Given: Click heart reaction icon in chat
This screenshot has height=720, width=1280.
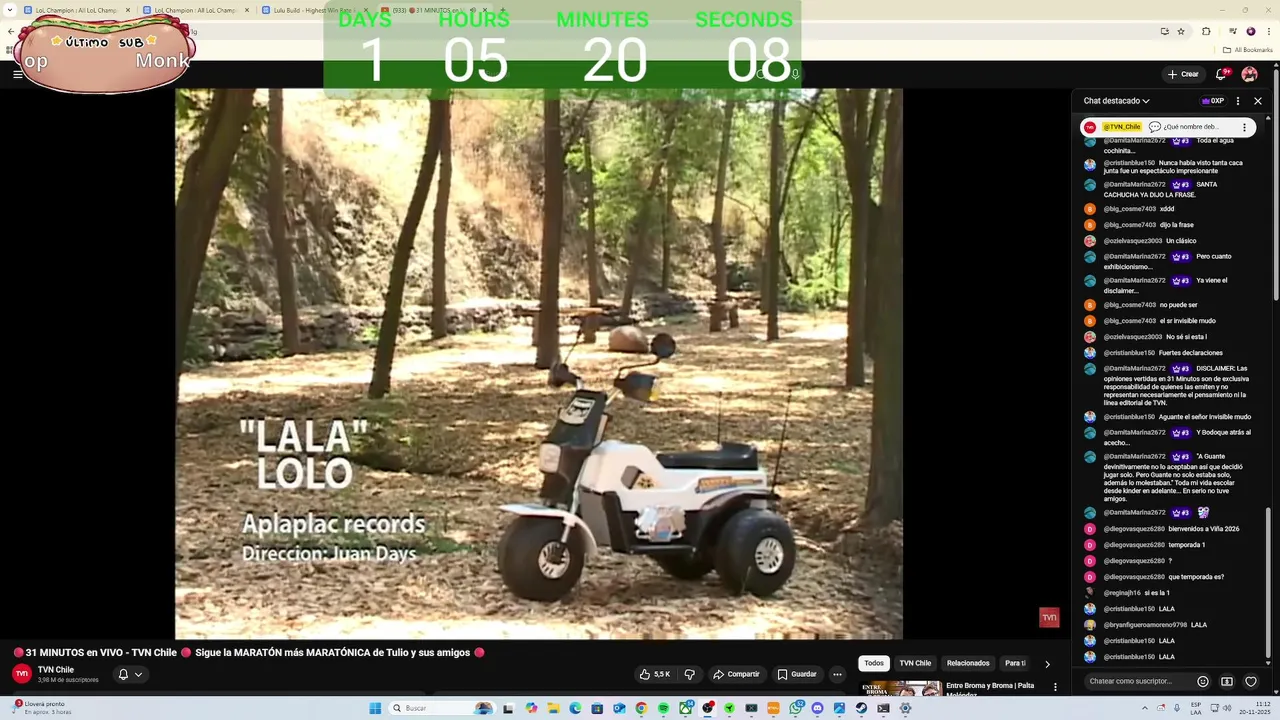Looking at the screenshot, I should pos(1251,681).
